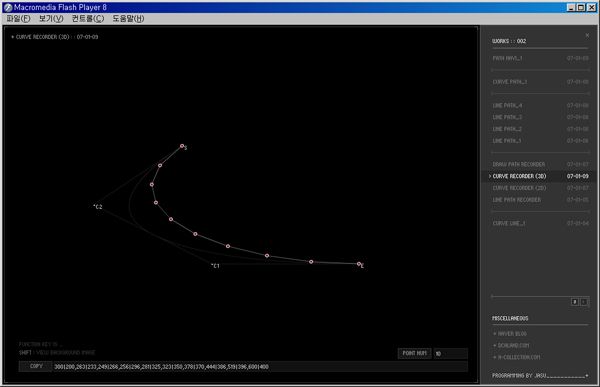Viewport: 600px width, 387px height.
Task: Select the C1 control point handle
Action: [212, 265]
